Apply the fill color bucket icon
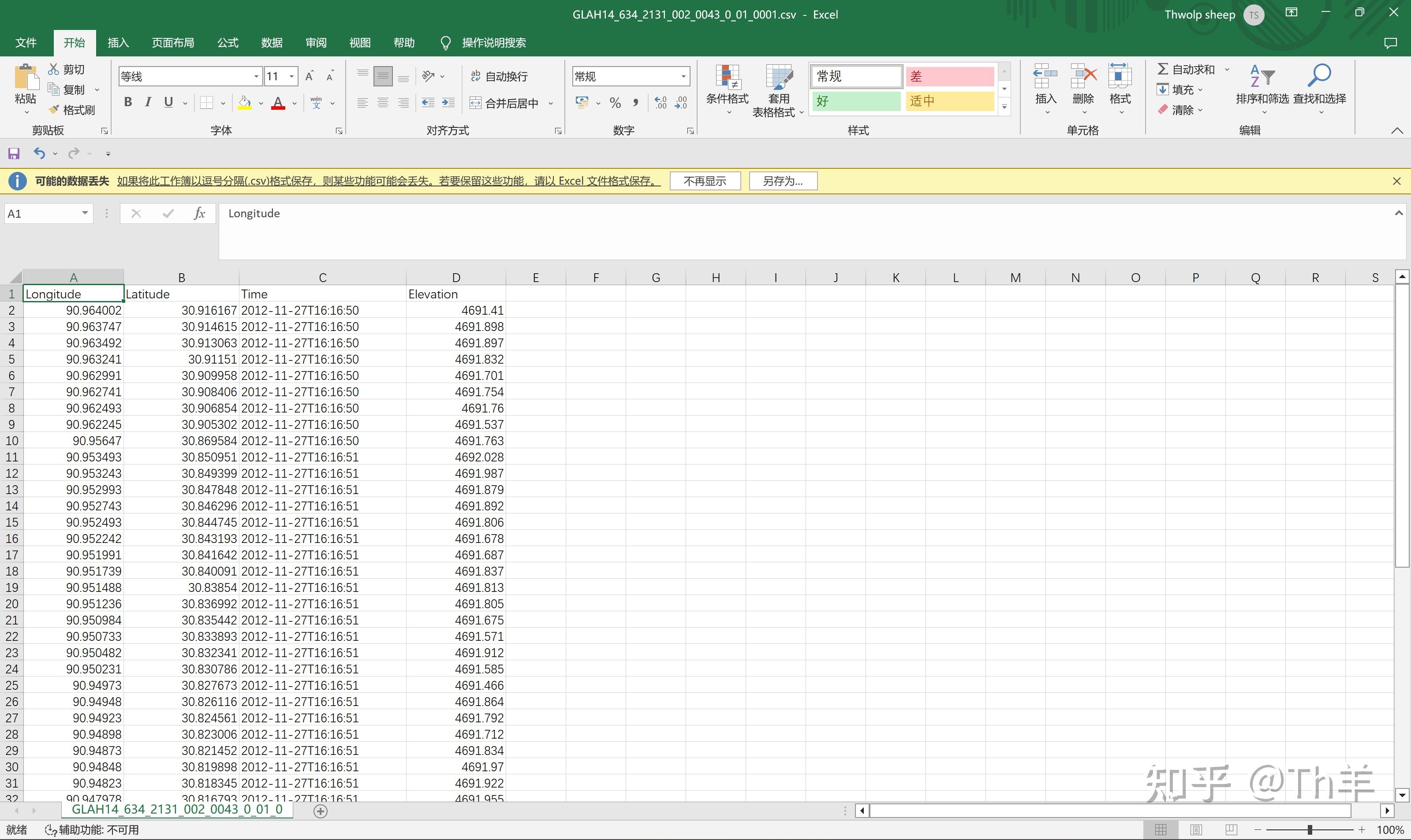This screenshot has height=840, width=1411. point(245,103)
